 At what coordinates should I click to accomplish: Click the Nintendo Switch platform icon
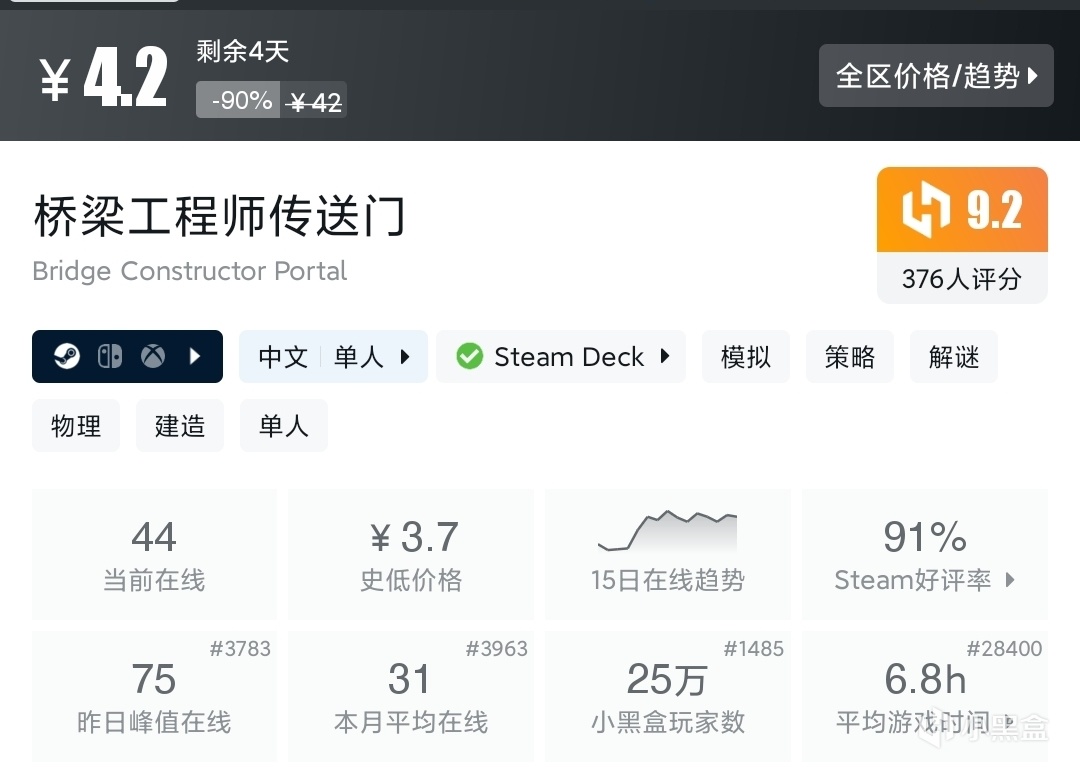(x=110, y=357)
